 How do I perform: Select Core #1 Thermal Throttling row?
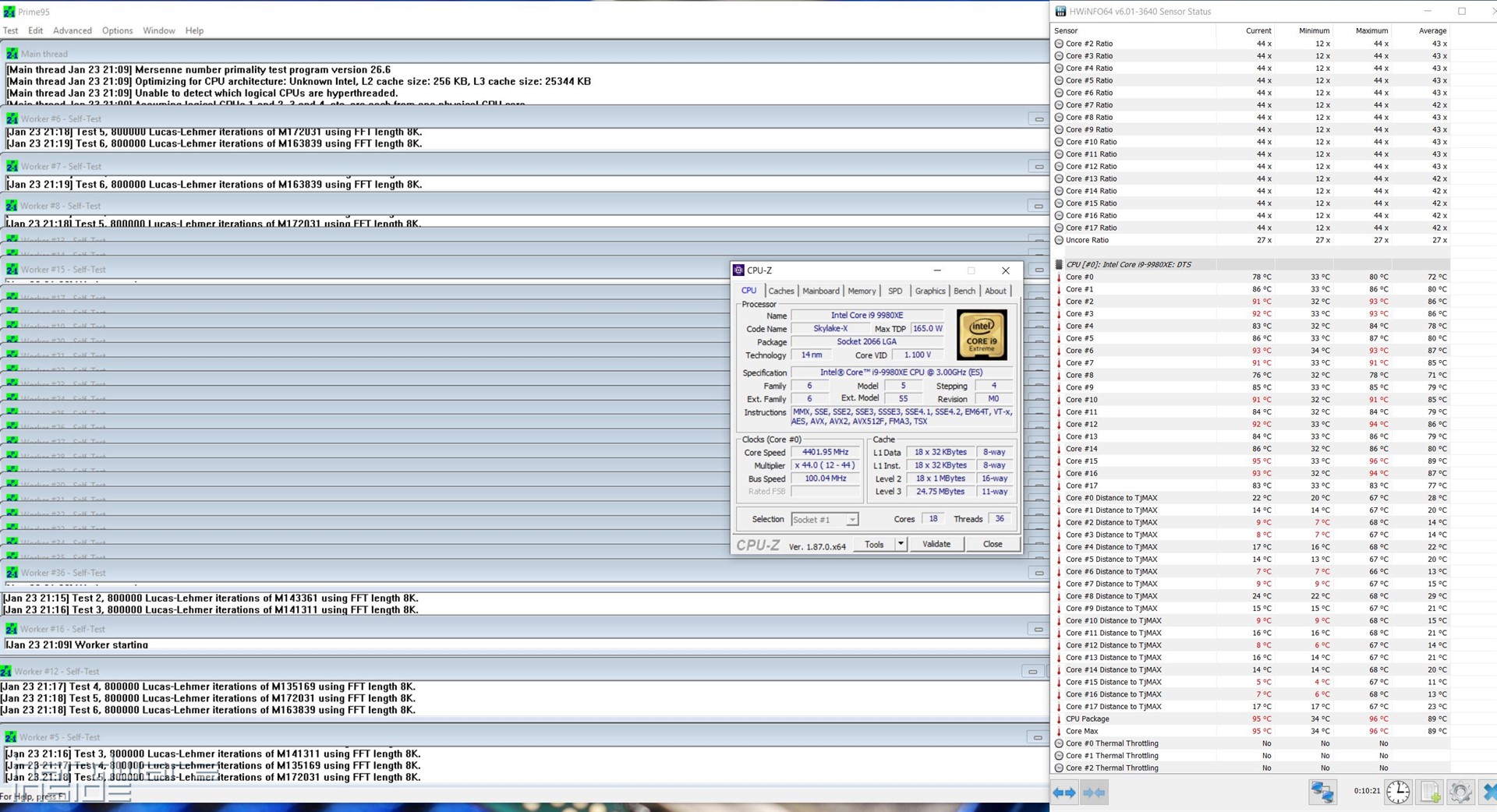click(1251, 756)
